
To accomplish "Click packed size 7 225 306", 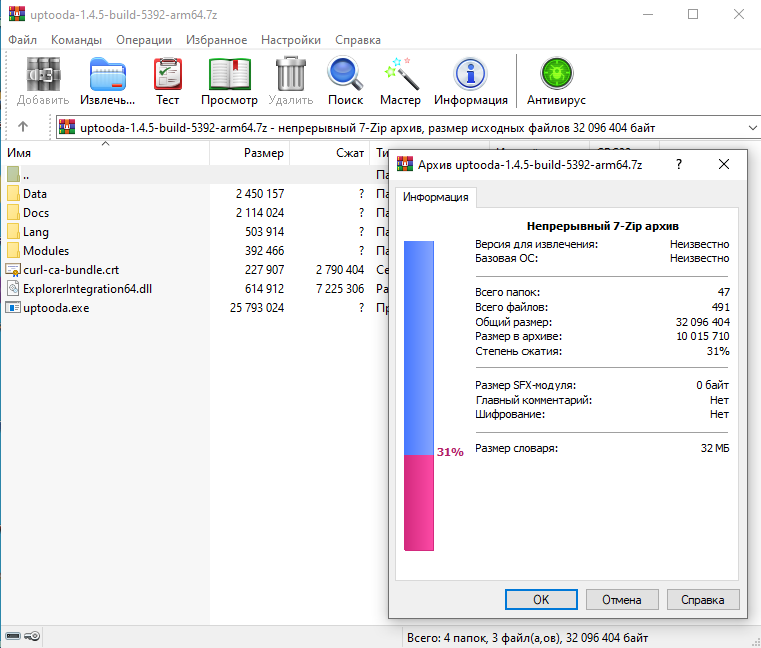I will [340, 288].
